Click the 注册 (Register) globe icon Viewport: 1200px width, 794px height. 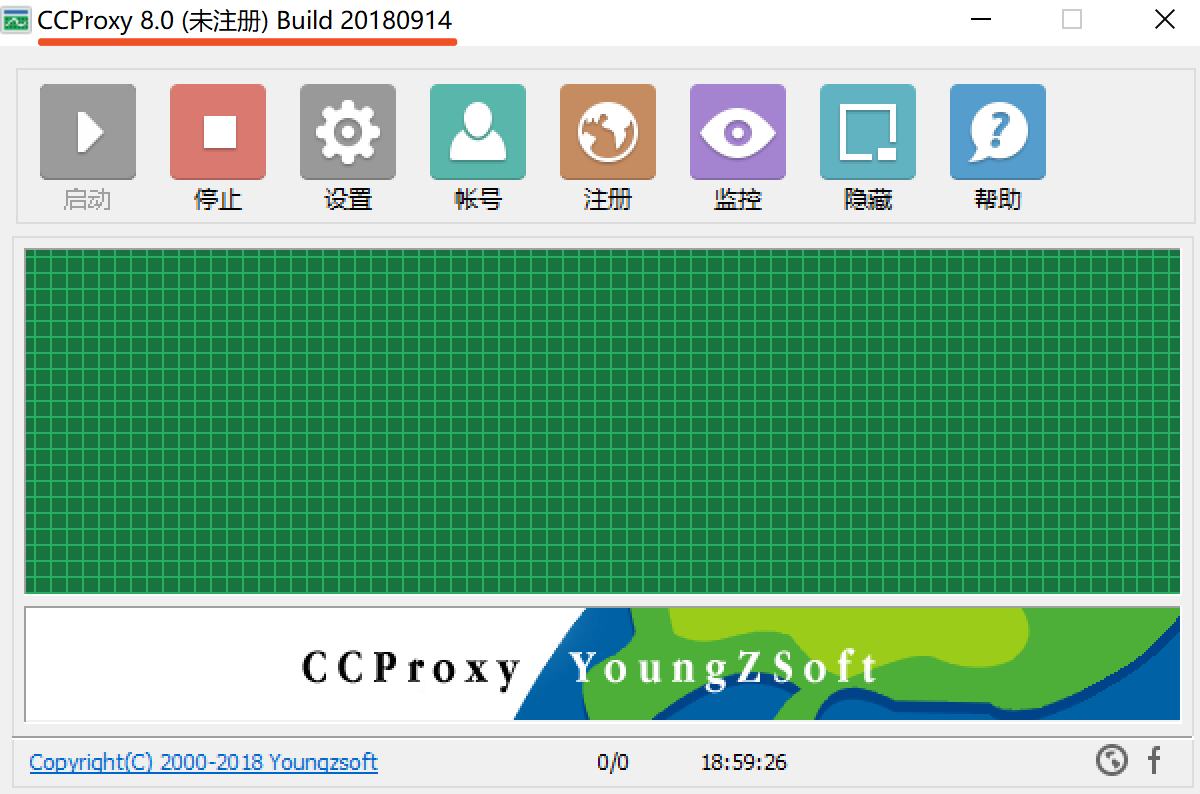tap(608, 132)
